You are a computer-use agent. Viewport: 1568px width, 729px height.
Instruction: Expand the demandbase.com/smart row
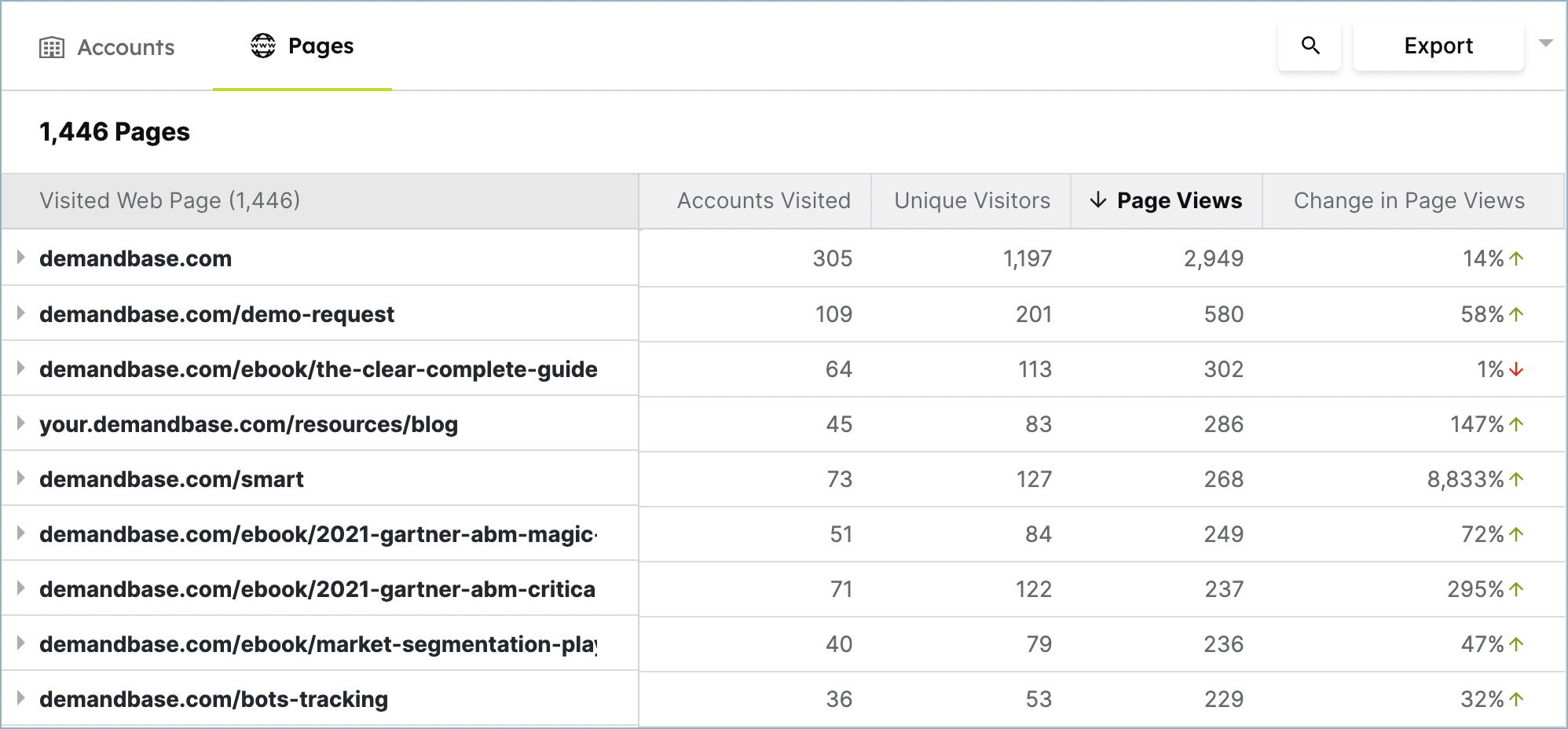pyautogui.click(x=21, y=478)
